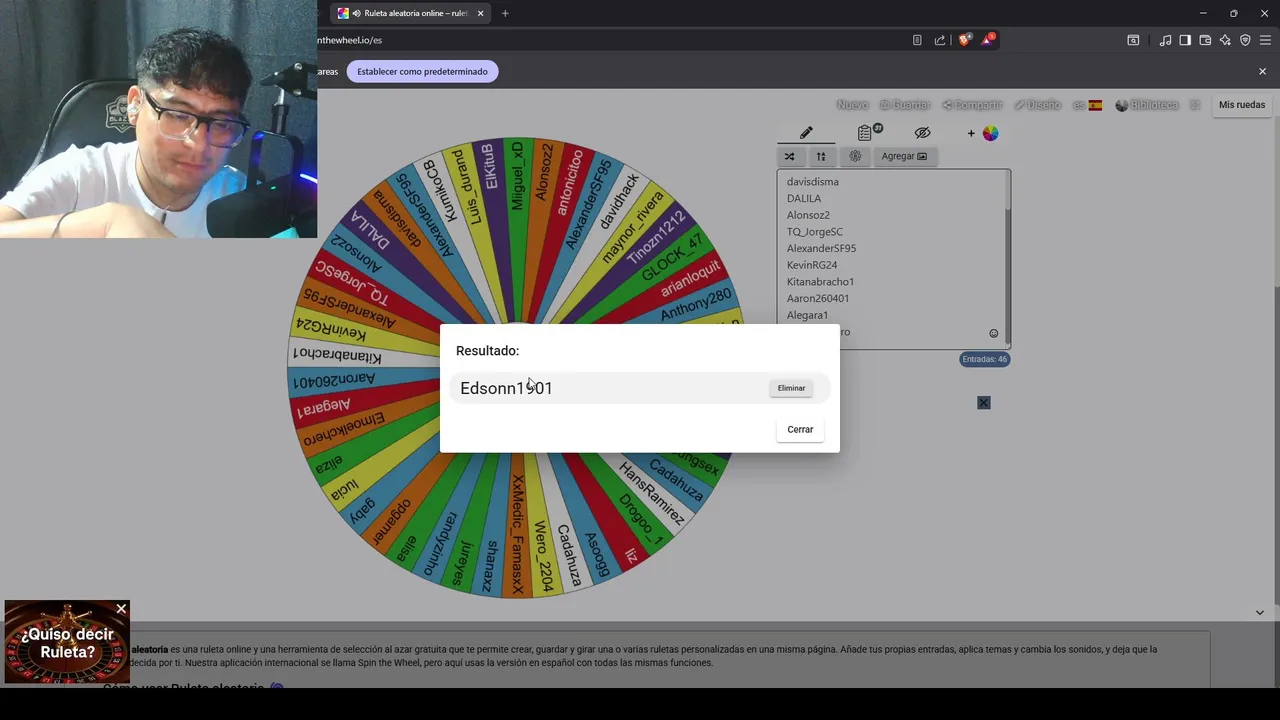
Task: Close the Ruleta advertisement popup
Action: (x=121, y=609)
